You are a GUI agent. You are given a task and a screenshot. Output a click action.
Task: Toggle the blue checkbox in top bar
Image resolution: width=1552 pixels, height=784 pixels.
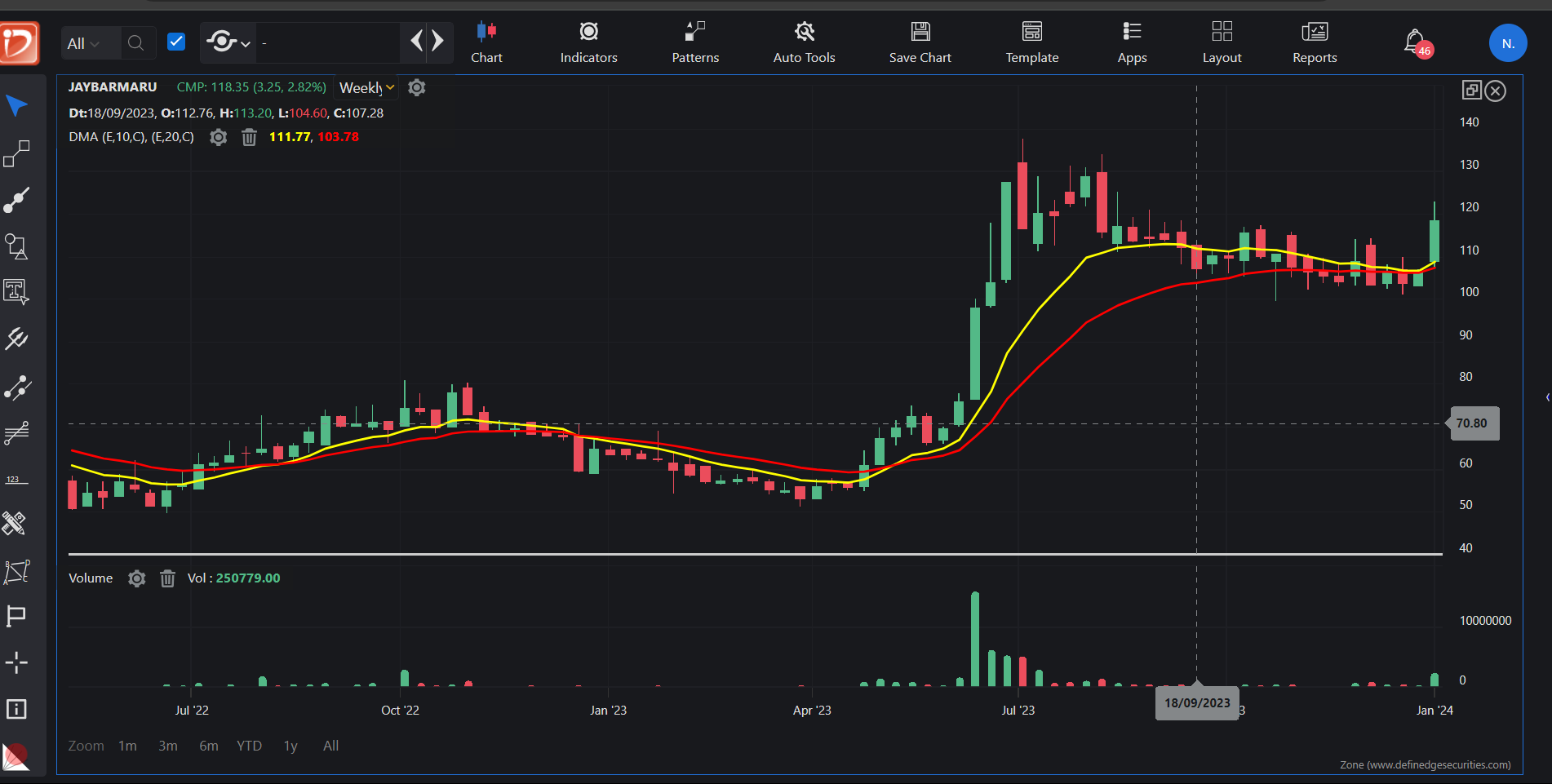[x=176, y=42]
